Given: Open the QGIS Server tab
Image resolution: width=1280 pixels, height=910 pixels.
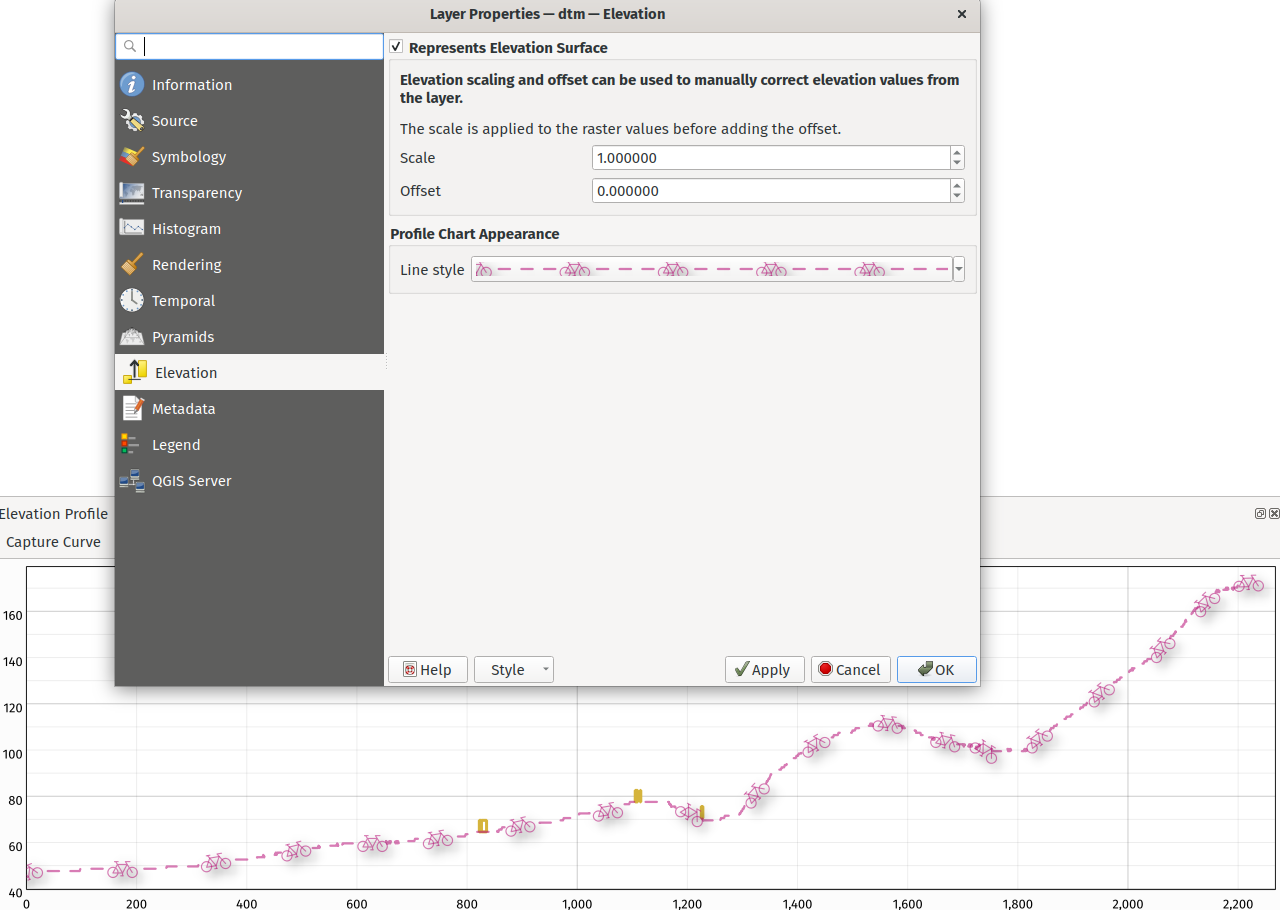Looking at the screenshot, I should (x=191, y=481).
